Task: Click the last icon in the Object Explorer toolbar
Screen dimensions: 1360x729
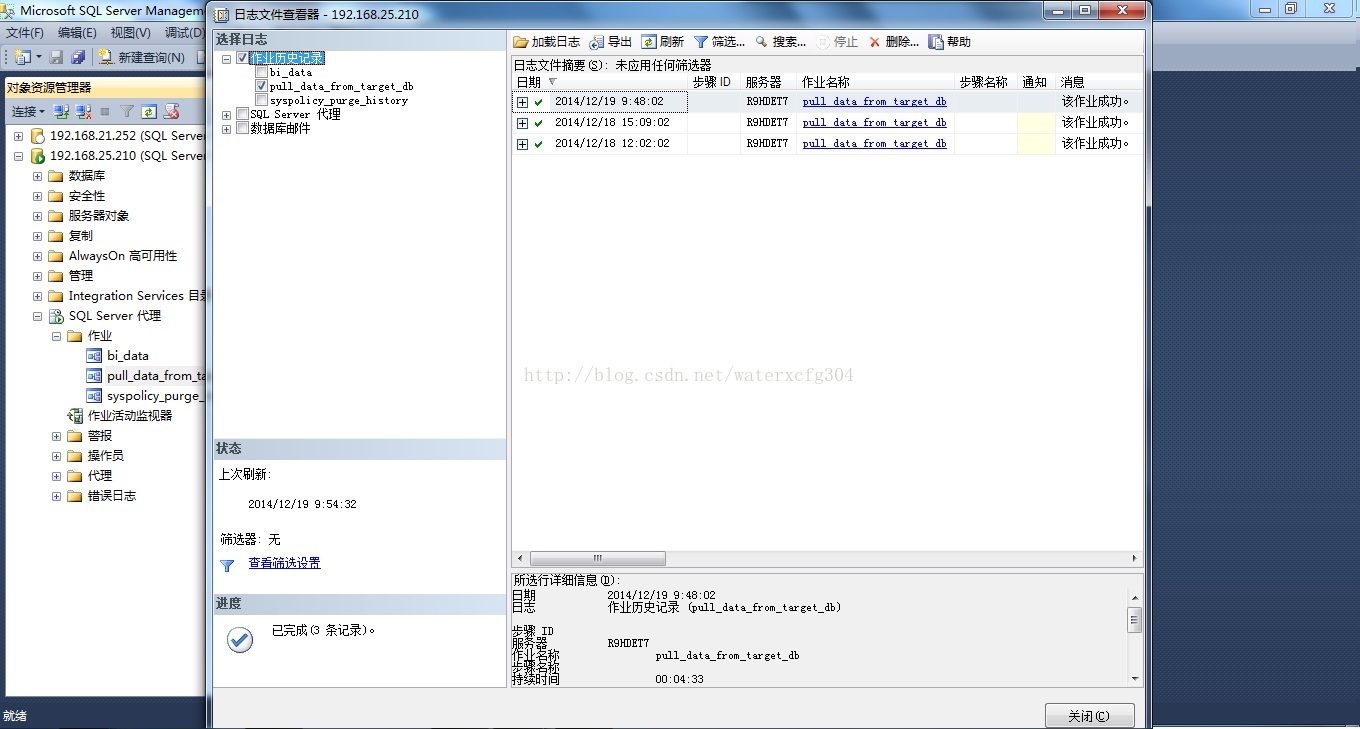Action: (x=171, y=111)
